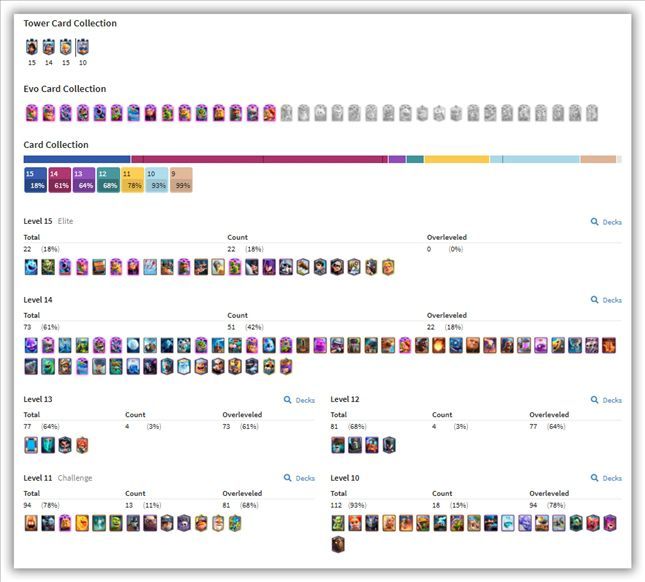
Task: Click the yellow Heal Spirit card in Level 11
Action: [x=82, y=523]
